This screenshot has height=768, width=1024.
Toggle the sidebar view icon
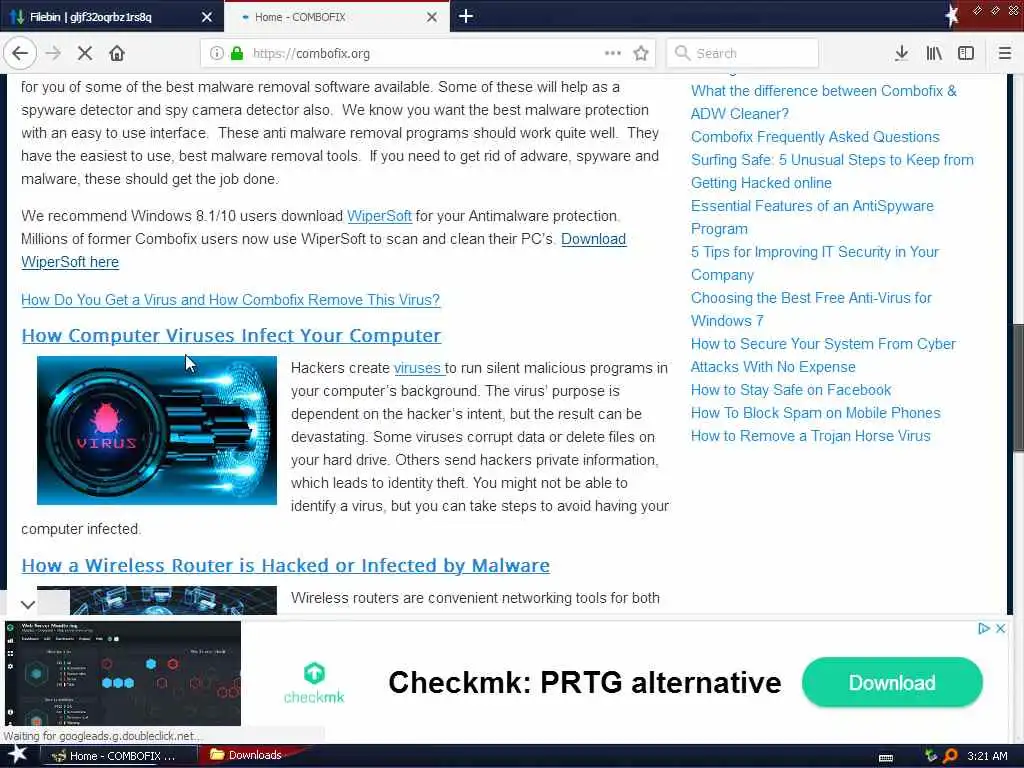click(966, 54)
